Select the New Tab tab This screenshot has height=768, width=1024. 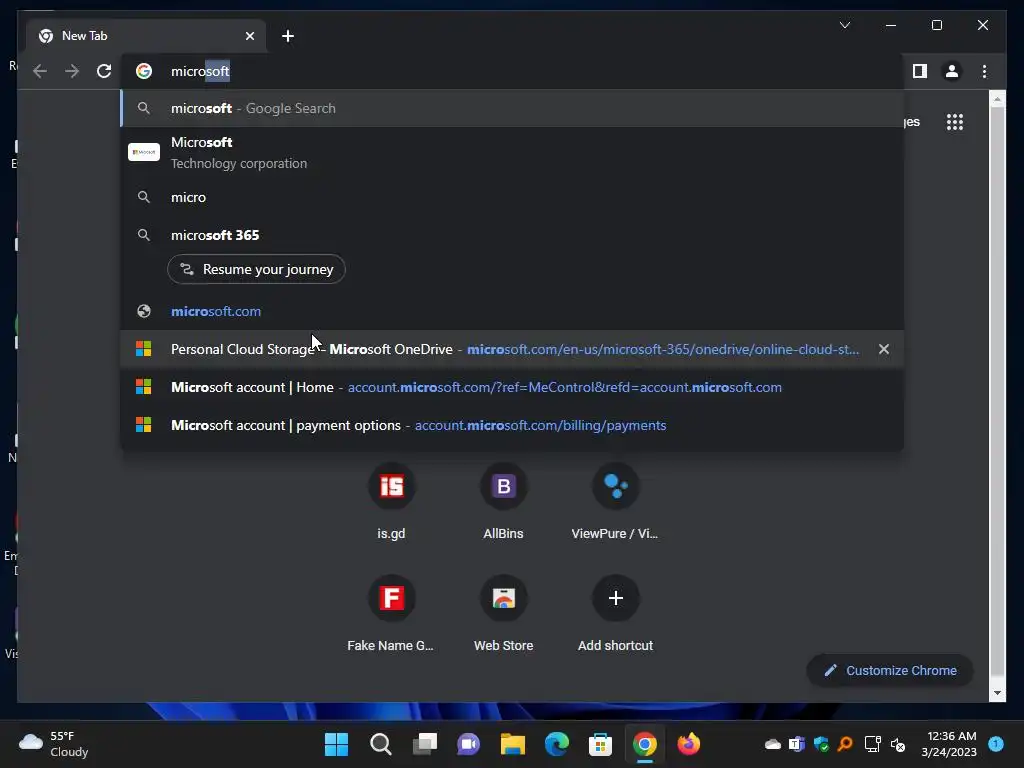tap(146, 36)
